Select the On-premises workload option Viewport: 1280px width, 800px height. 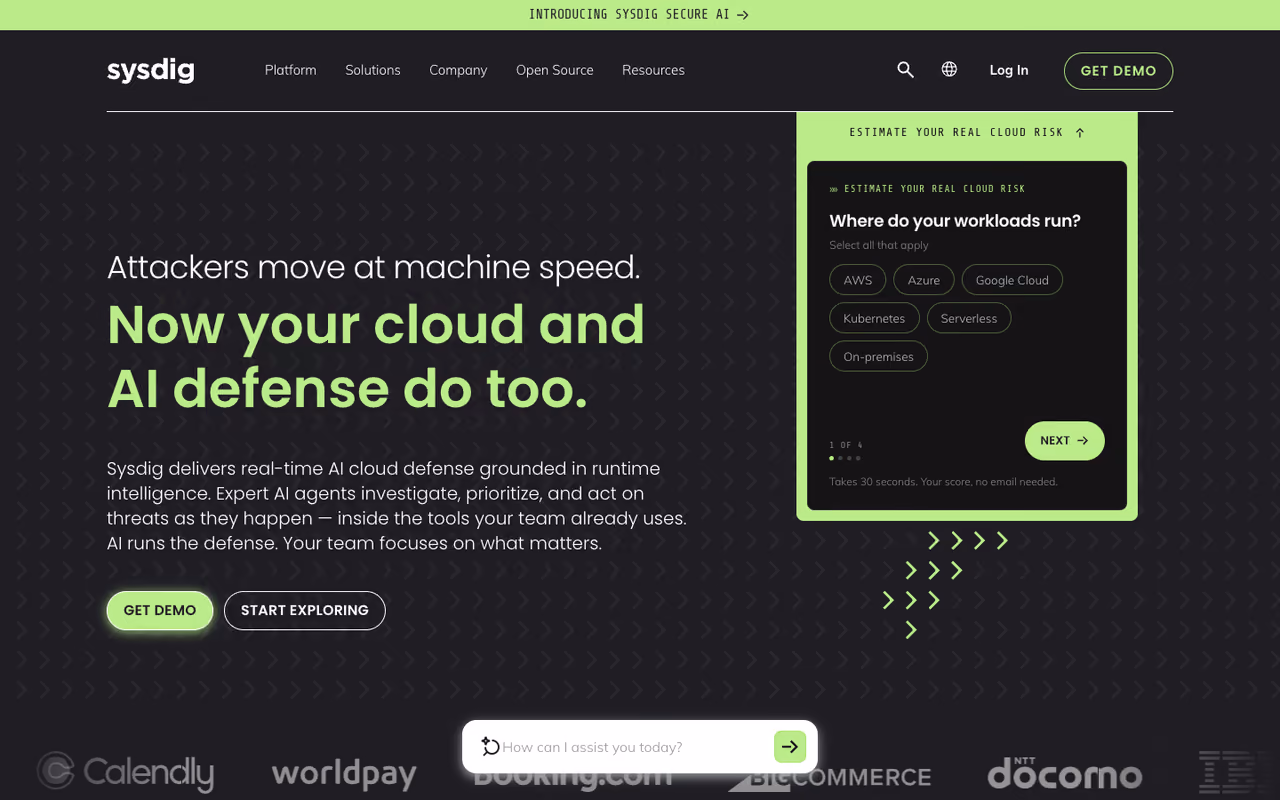point(878,356)
